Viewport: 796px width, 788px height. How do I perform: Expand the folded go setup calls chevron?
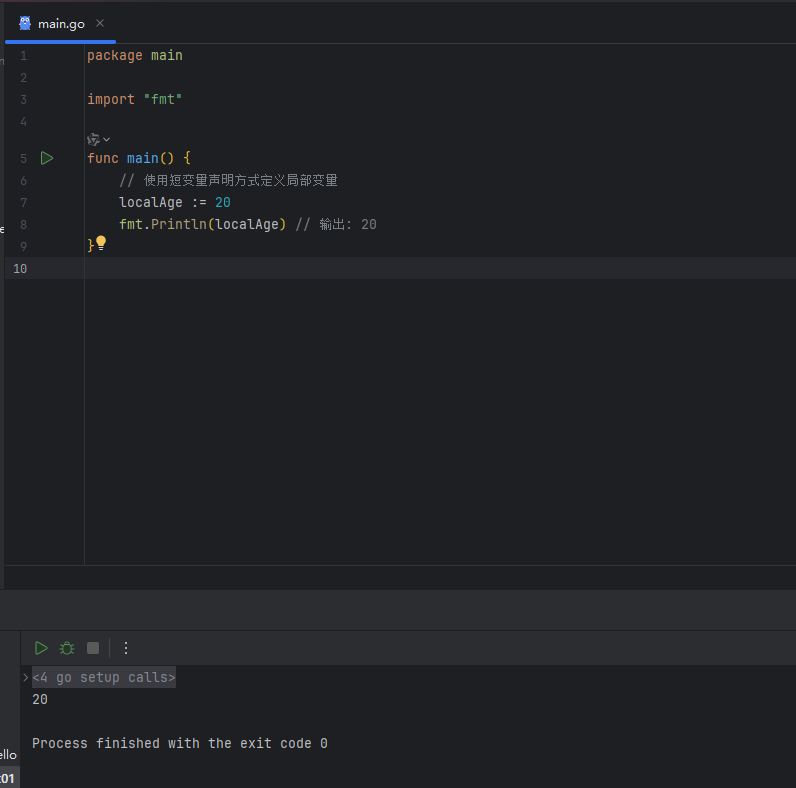(26, 678)
